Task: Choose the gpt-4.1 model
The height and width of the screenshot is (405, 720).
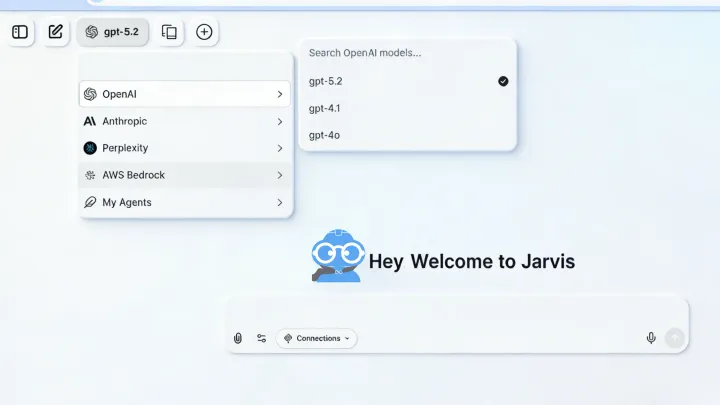Action: coord(408,108)
